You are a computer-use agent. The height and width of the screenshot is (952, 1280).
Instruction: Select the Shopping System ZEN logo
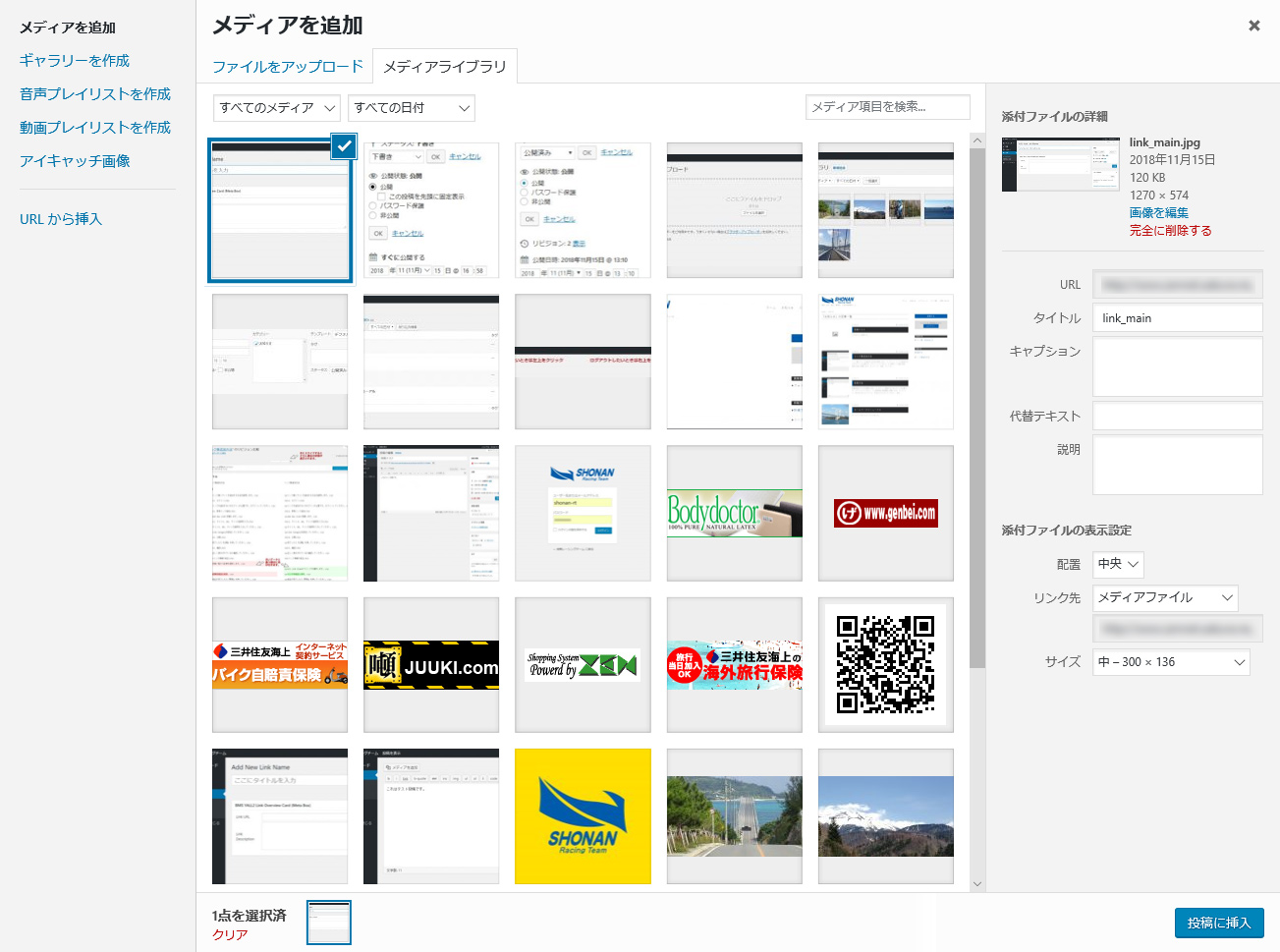click(583, 665)
